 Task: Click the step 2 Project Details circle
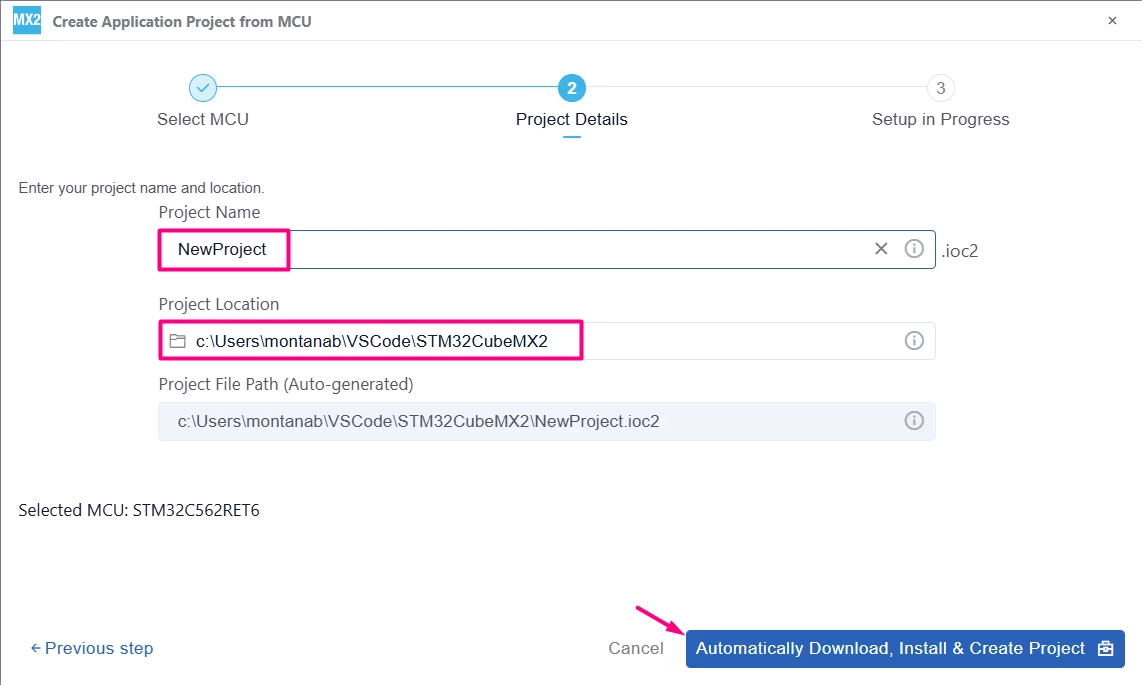click(x=572, y=88)
